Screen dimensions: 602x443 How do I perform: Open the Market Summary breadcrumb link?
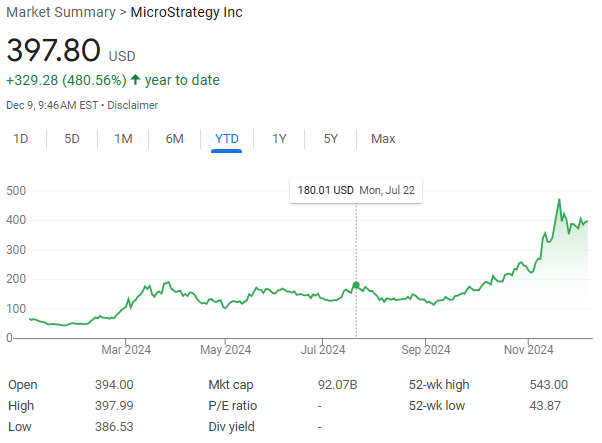pyautogui.click(x=61, y=12)
